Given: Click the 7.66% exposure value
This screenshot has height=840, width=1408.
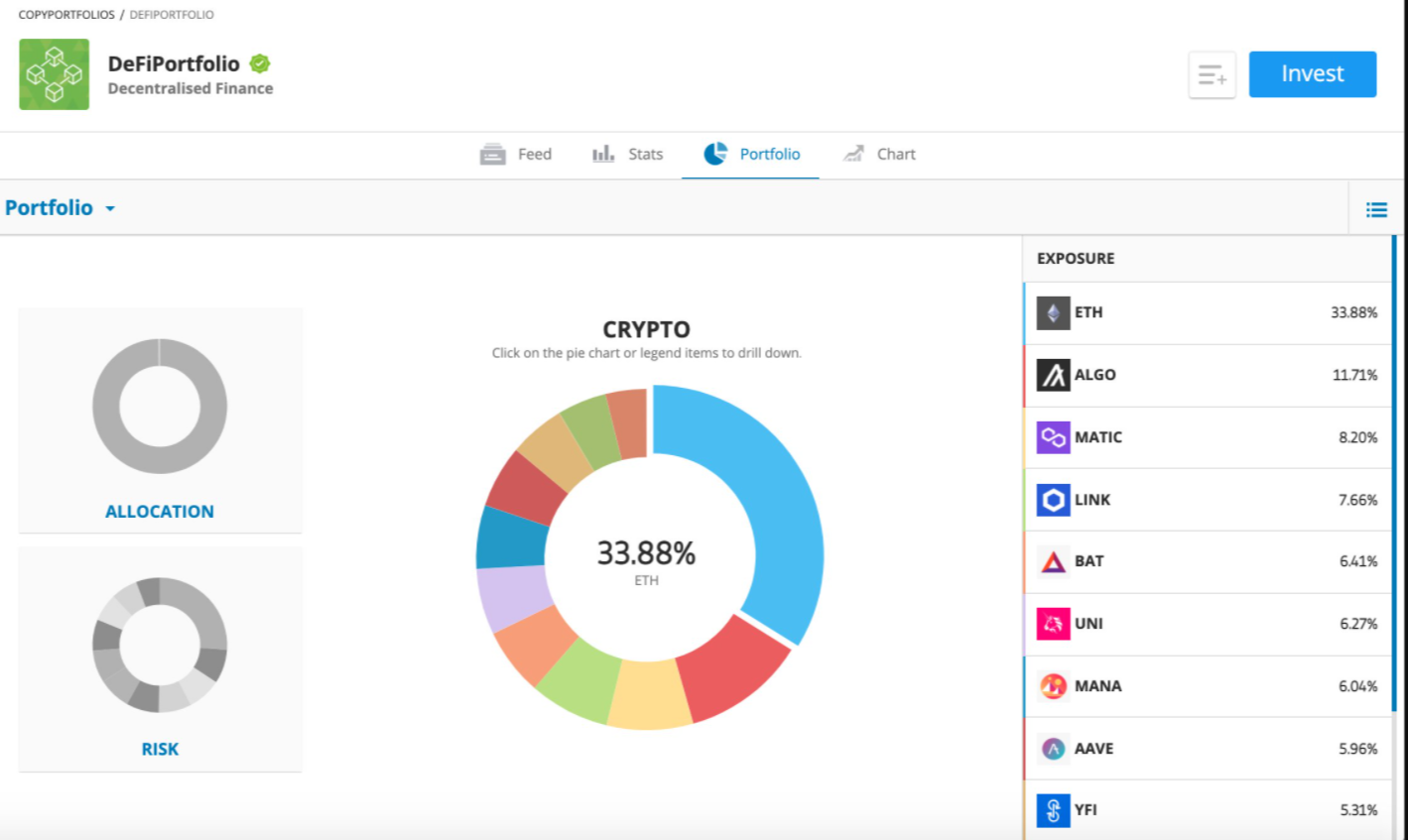Looking at the screenshot, I should (1358, 500).
